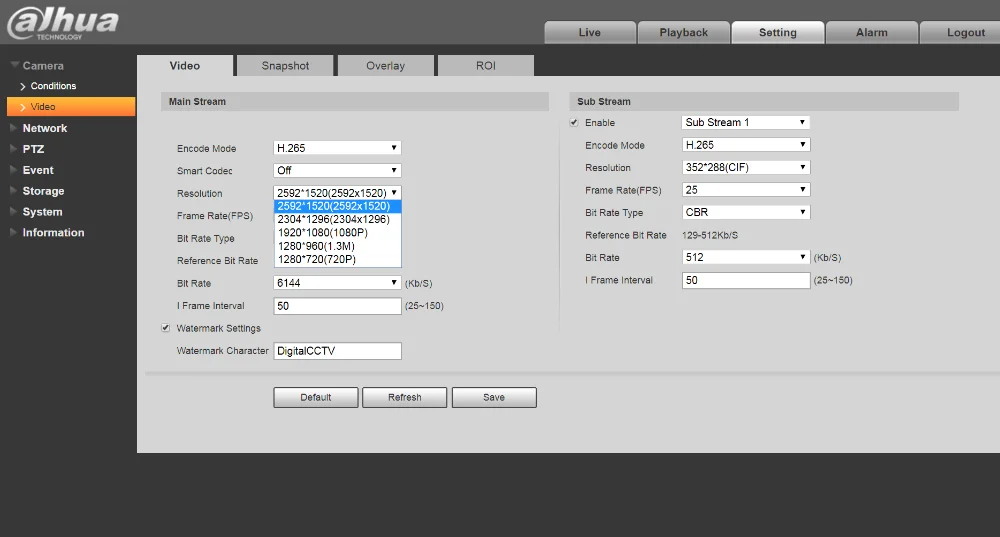
Task: Select Video item in the sidebar
Action: (71, 107)
